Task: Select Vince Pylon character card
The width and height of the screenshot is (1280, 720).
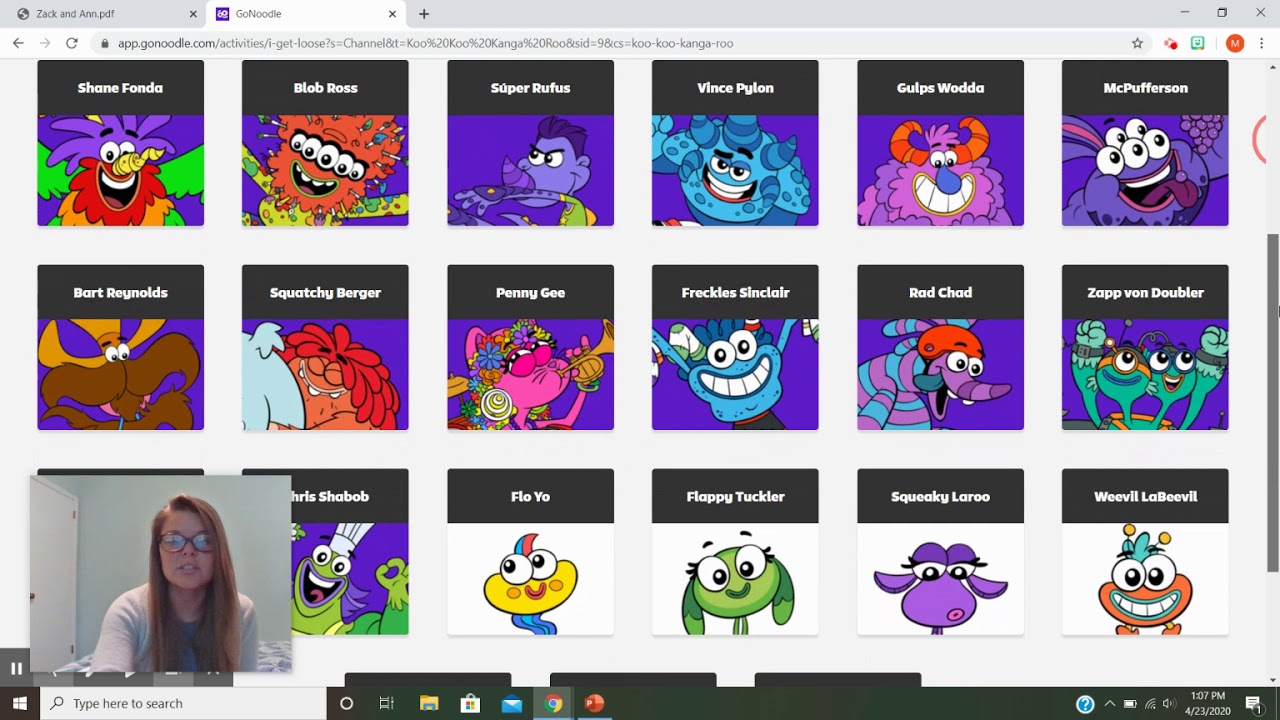Action: [735, 143]
